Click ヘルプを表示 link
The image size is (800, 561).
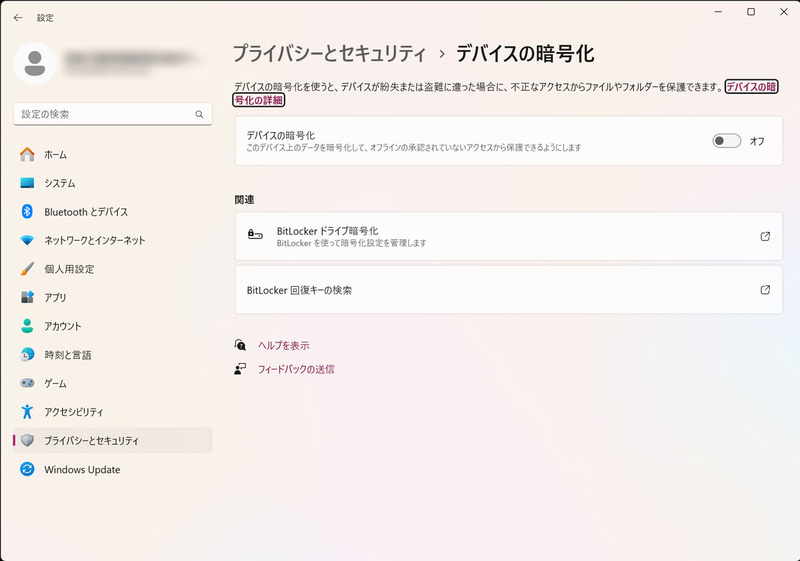[x=283, y=345]
